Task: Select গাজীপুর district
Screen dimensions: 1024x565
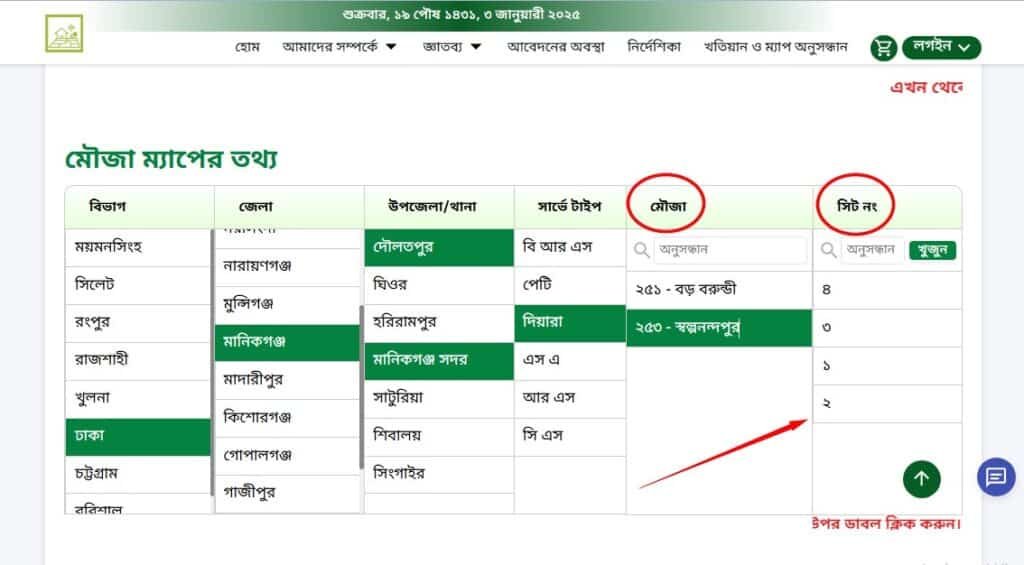Action: point(287,492)
